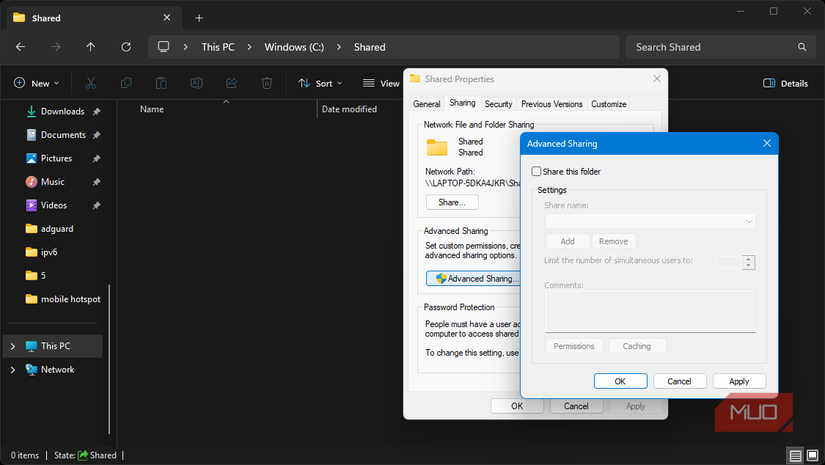This screenshot has width=825, height=465.
Task: Click Windows (C:) in the breadcrumb
Action: tap(294, 47)
